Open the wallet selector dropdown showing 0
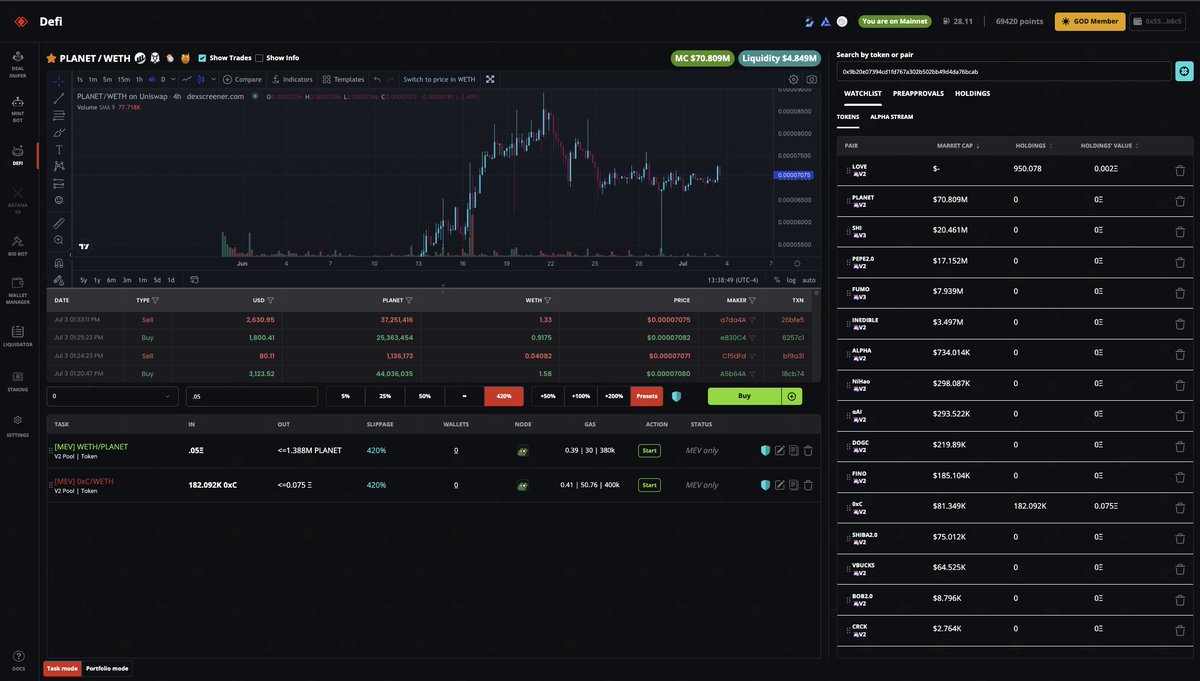Screen dimensions: 1200x681 point(112,396)
